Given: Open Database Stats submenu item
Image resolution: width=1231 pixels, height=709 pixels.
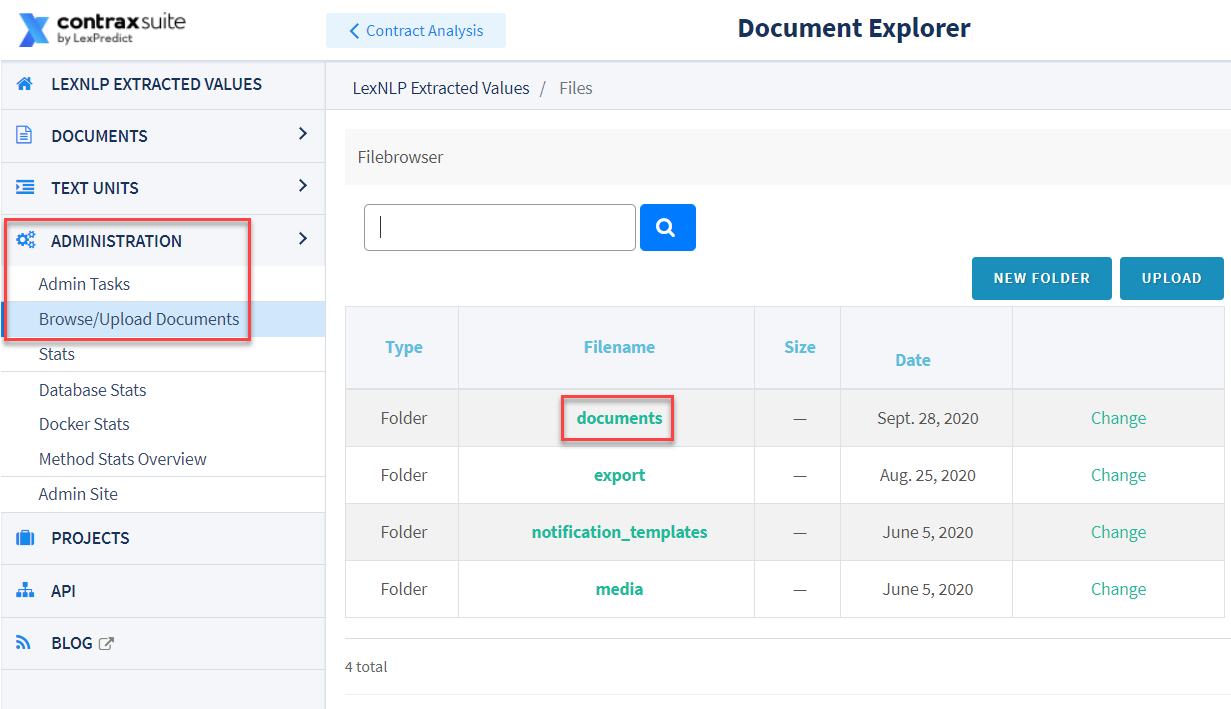Looking at the screenshot, I should tap(93, 390).
